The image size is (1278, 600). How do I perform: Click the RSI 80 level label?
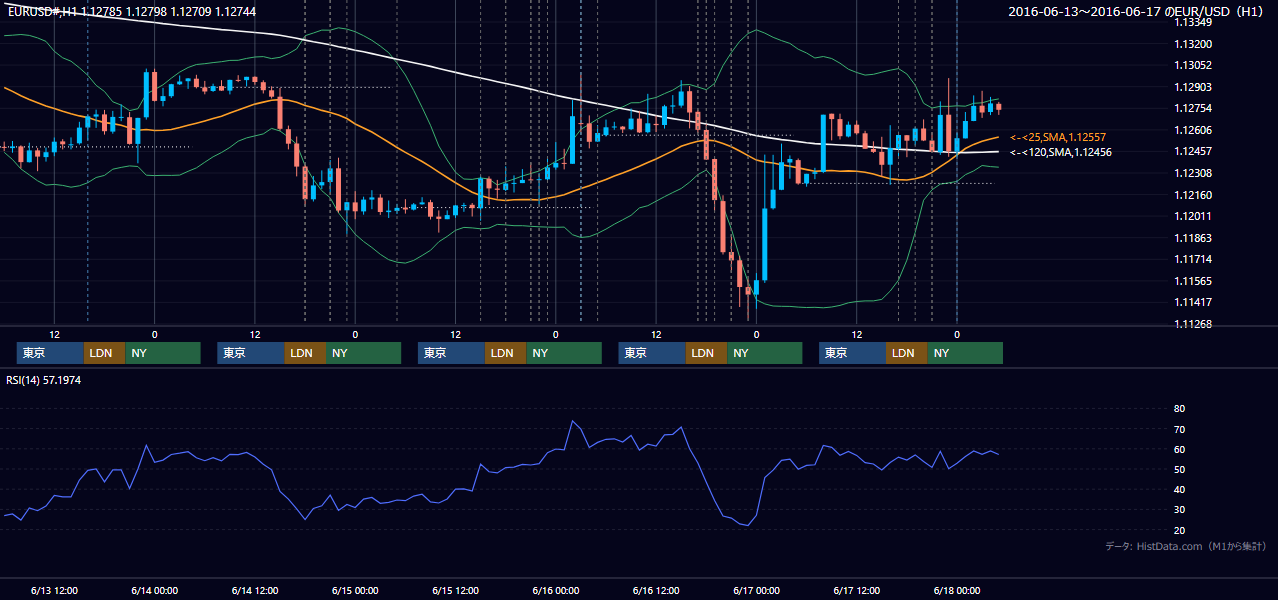tap(1179, 409)
